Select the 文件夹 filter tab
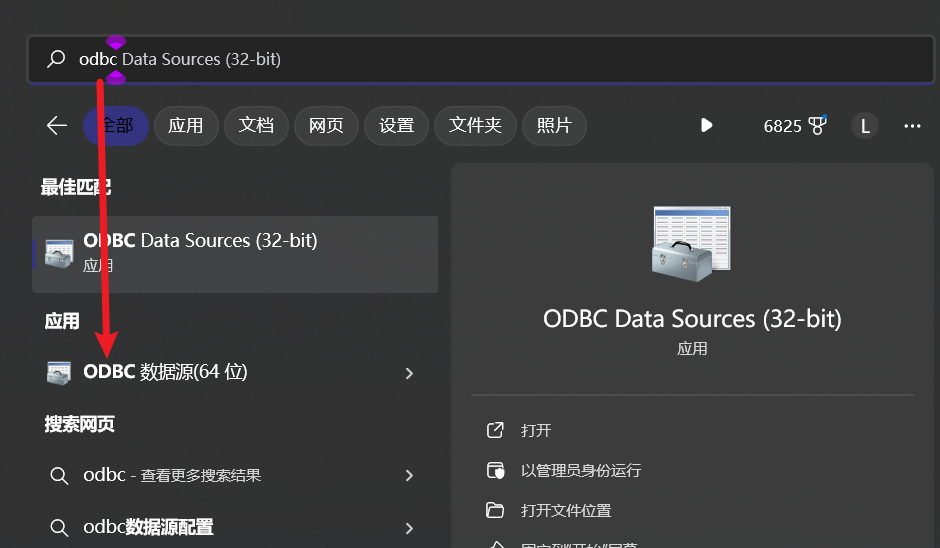The image size is (940, 548). pos(475,125)
